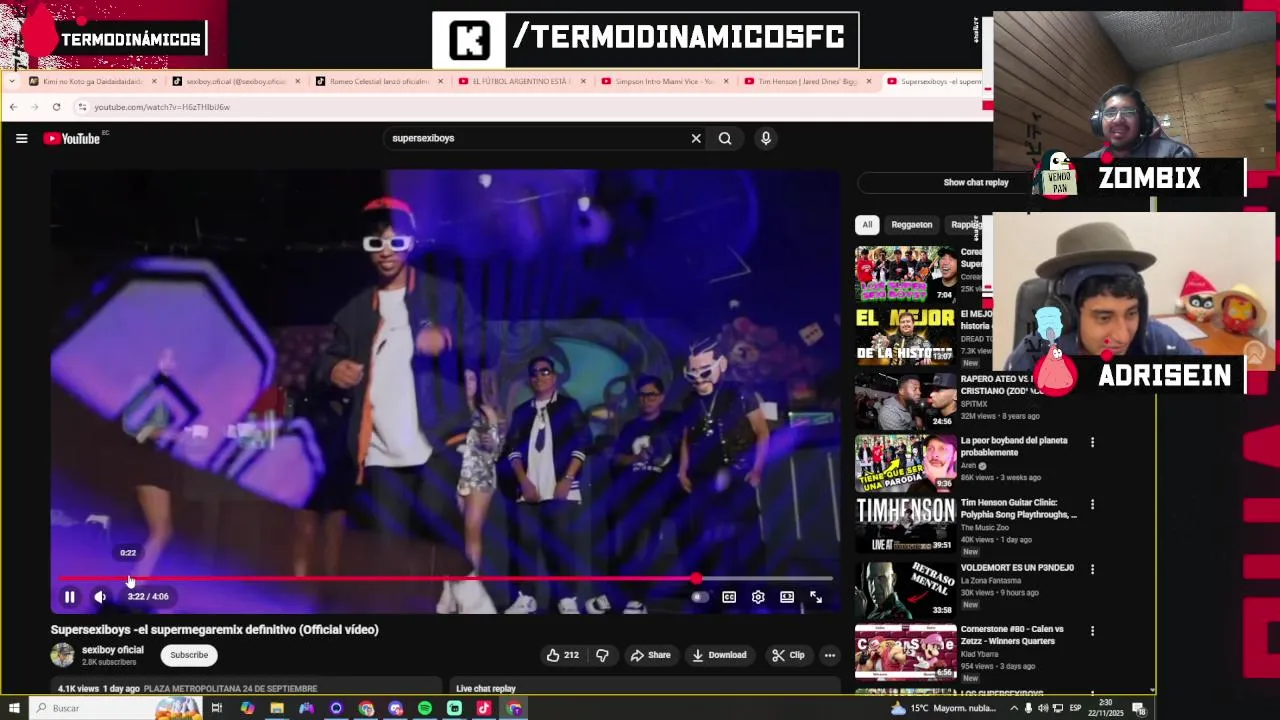Viewport: 1280px width, 720px height.
Task: Open options for Cornerstone #80 video
Action: (x=1092, y=631)
